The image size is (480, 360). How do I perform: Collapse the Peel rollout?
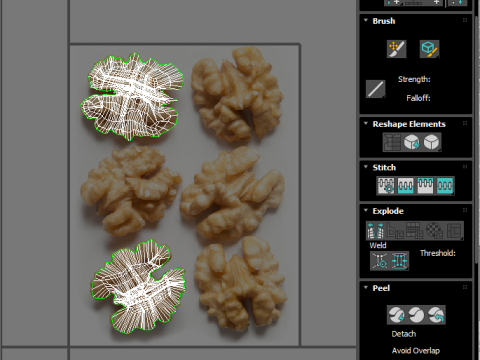tap(366, 288)
